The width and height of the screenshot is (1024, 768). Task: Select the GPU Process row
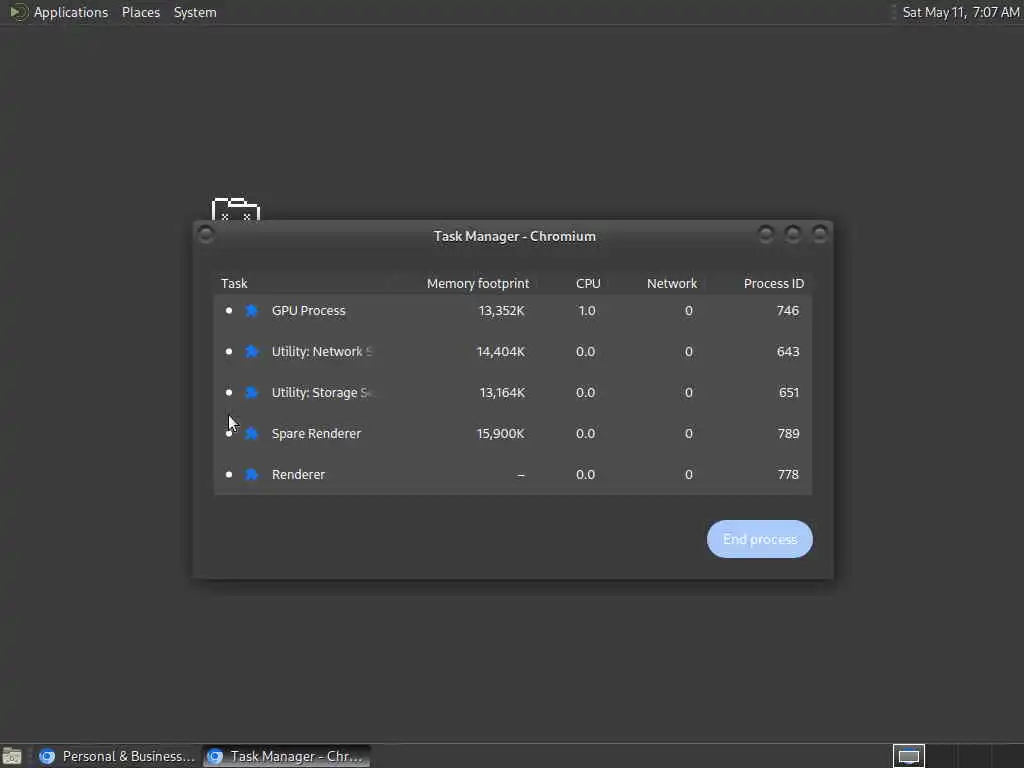(x=513, y=311)
